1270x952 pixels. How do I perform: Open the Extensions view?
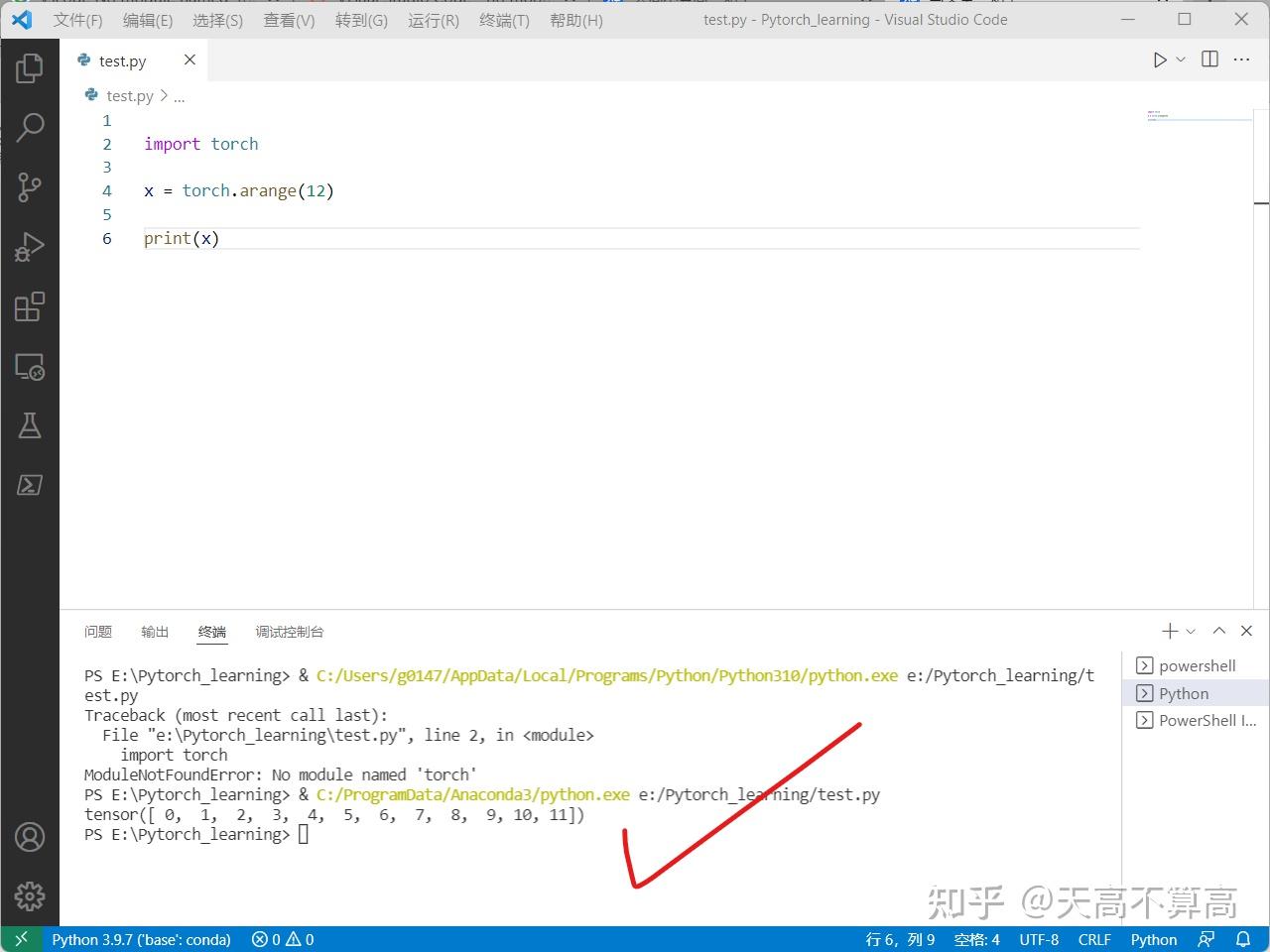30,306
